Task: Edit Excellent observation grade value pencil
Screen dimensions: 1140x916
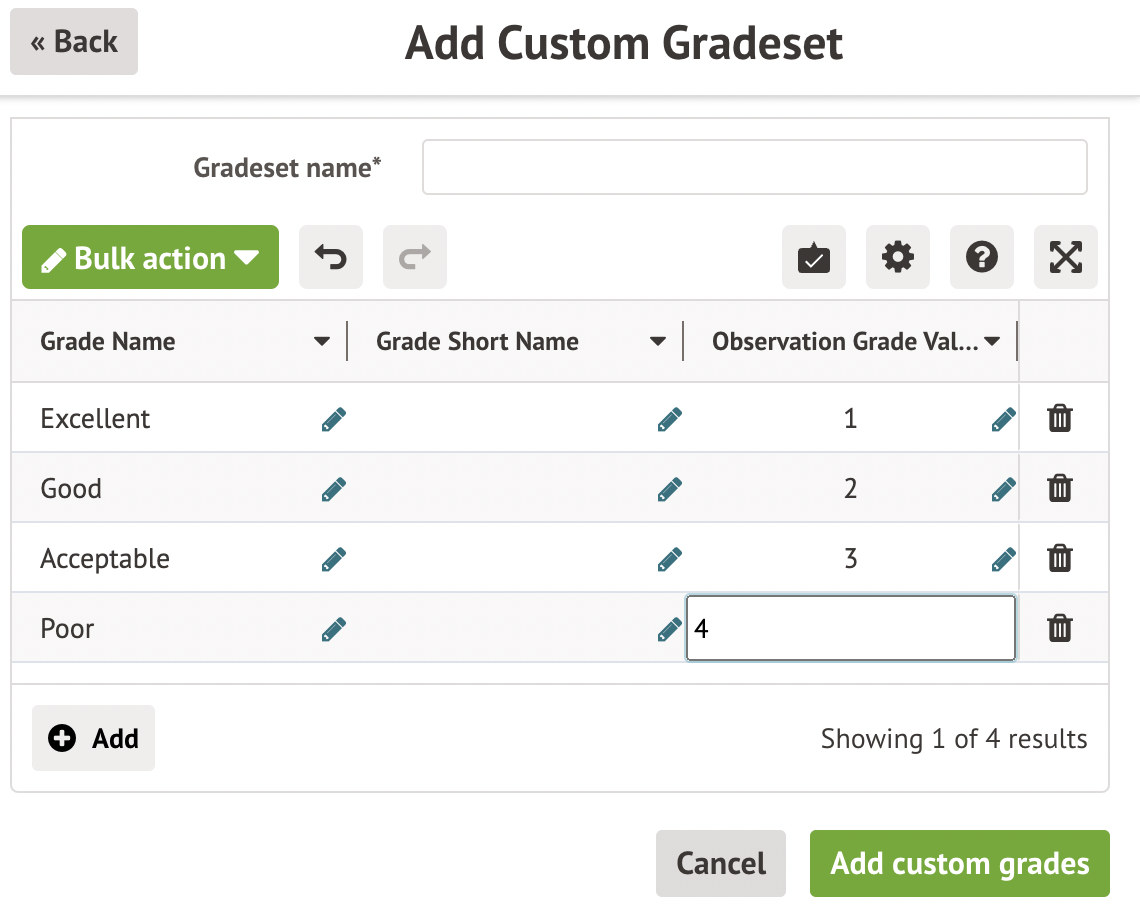Action: point(1002,419)
